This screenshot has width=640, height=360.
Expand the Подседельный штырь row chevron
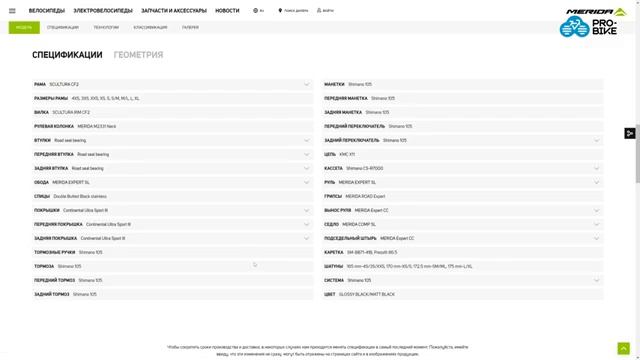[x=596, y=238]
